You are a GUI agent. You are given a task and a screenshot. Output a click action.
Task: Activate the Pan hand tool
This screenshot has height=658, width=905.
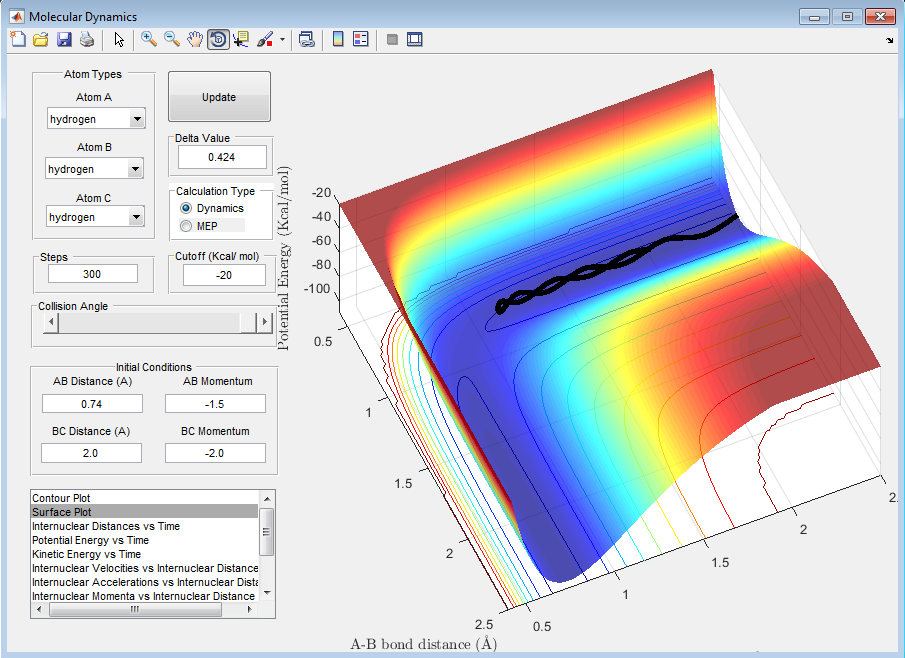(195, 39)
